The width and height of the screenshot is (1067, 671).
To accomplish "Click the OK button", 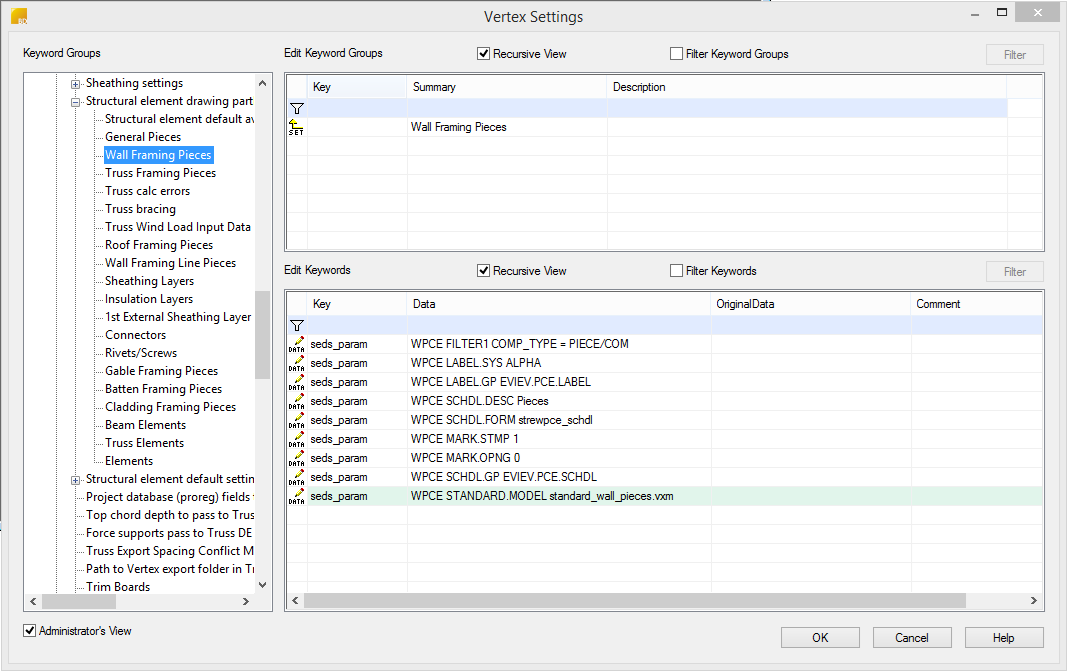I will [x=820, y=638].
